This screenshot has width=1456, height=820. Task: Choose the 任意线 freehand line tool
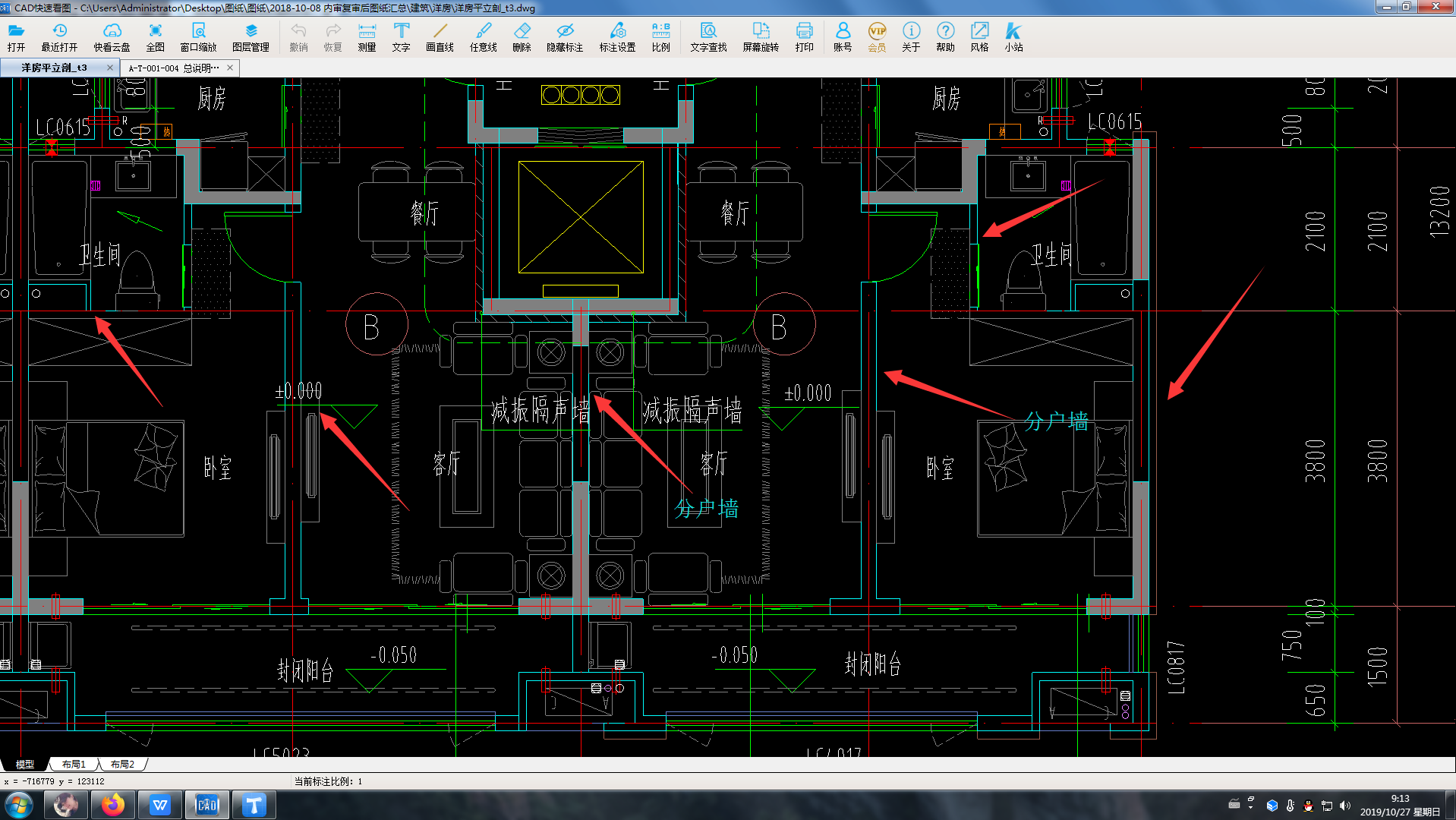click(x=483, y=37)
